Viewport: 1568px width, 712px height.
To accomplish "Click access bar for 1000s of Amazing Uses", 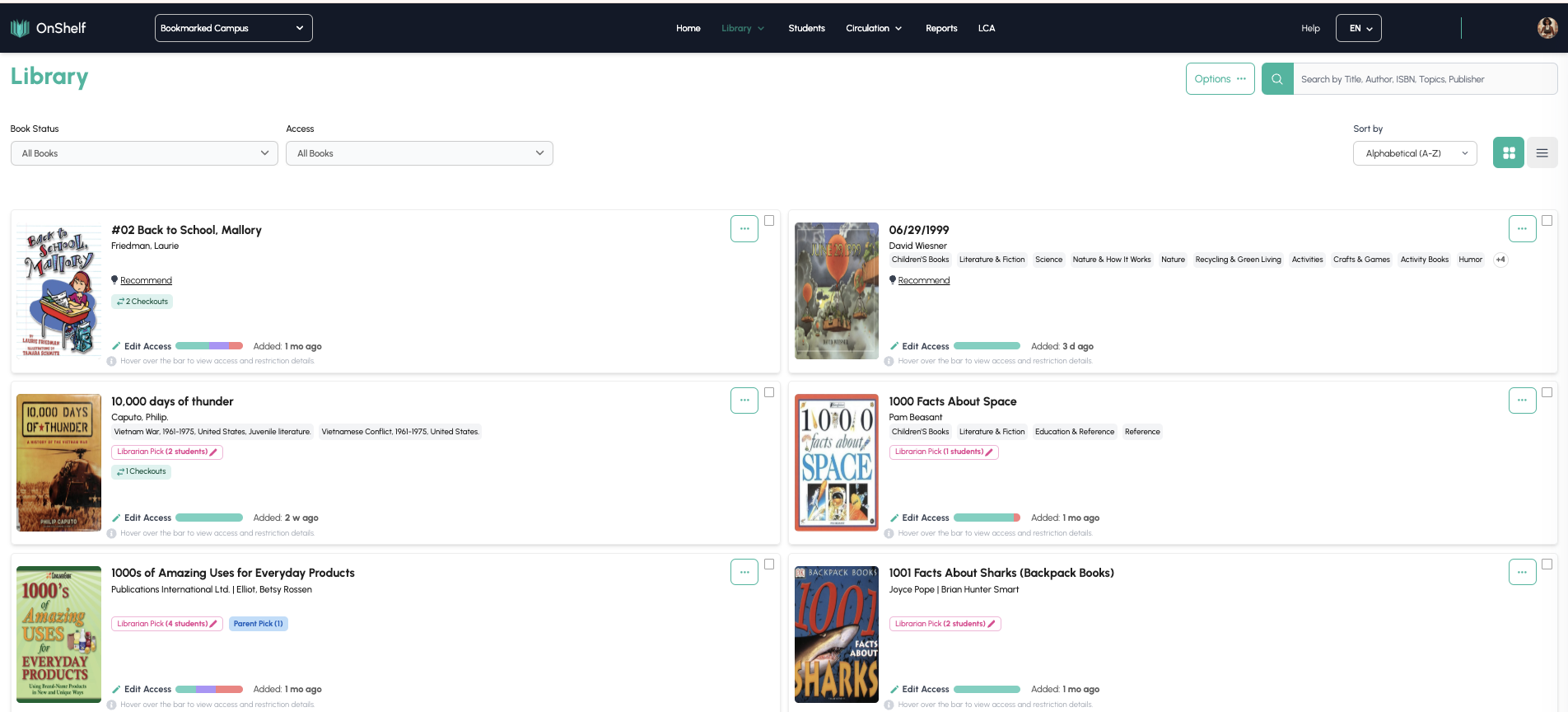I will (209, 690).
